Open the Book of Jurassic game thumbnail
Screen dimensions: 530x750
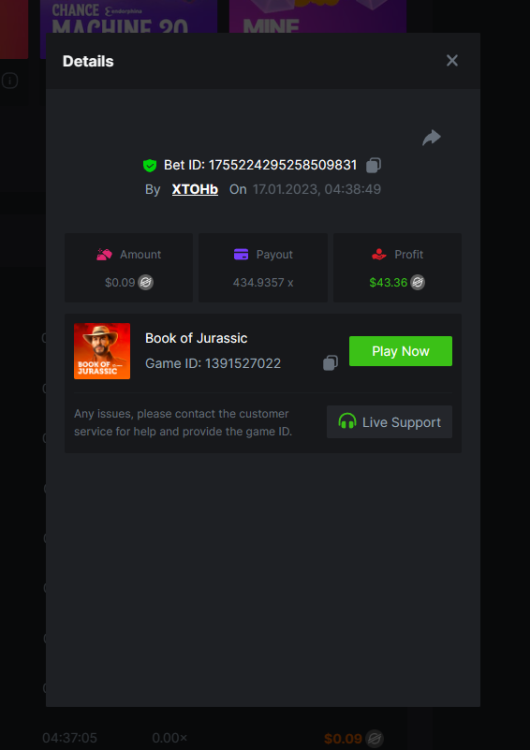coord(102,351)
